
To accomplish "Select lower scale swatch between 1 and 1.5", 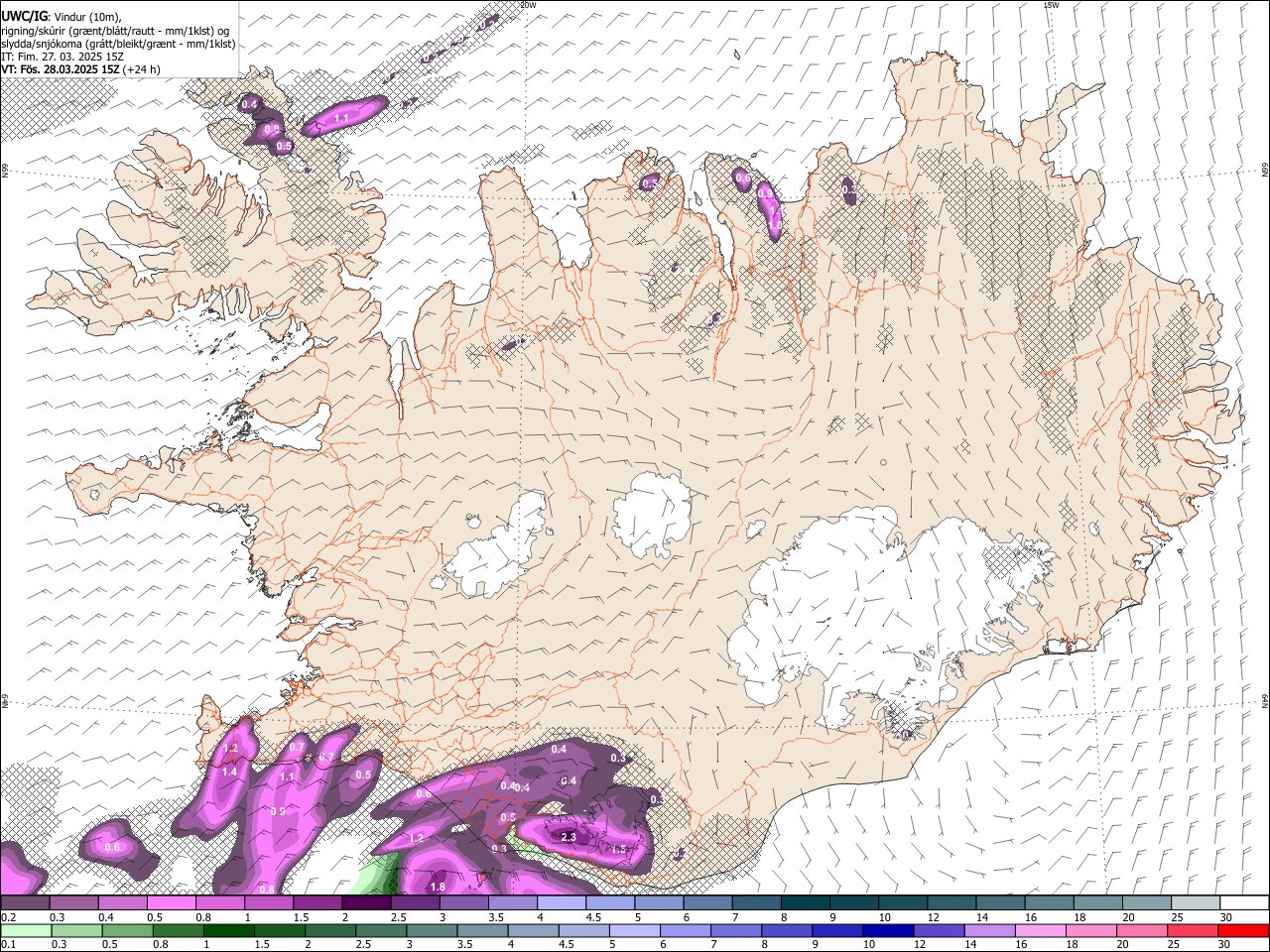I will pyautogui.click(x=228, y=930).
